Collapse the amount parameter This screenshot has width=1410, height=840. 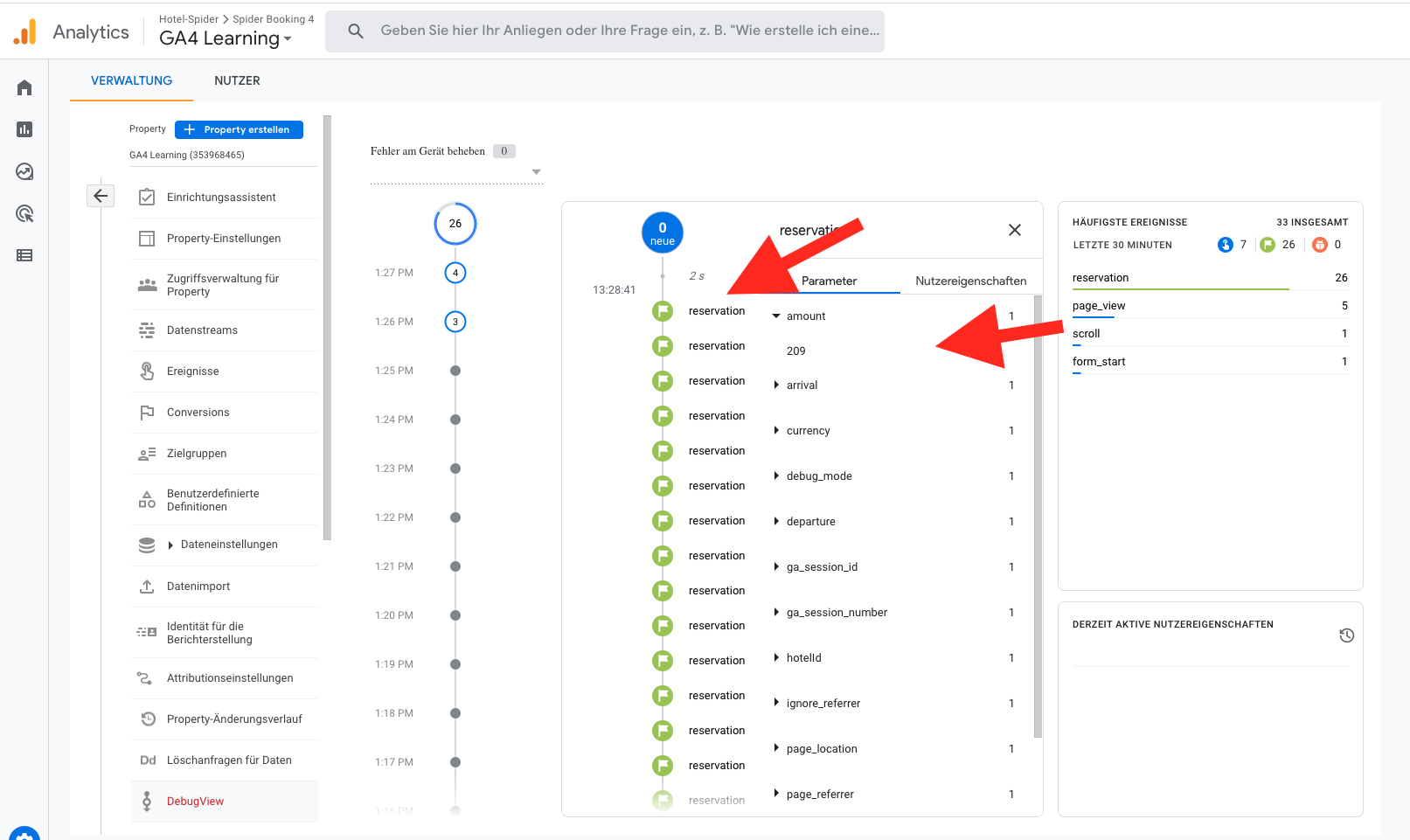click(x=776, y=316)
